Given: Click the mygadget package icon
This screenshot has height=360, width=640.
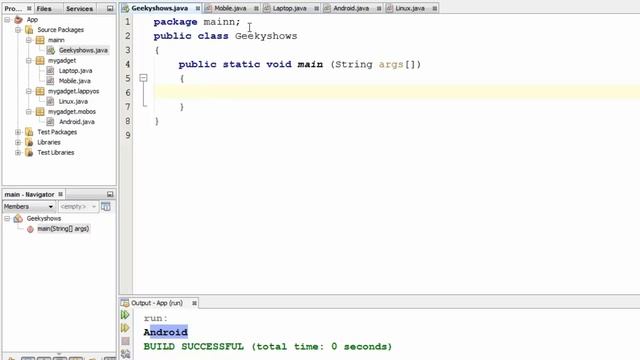Looking at the screenshot, I should point(40,60).
